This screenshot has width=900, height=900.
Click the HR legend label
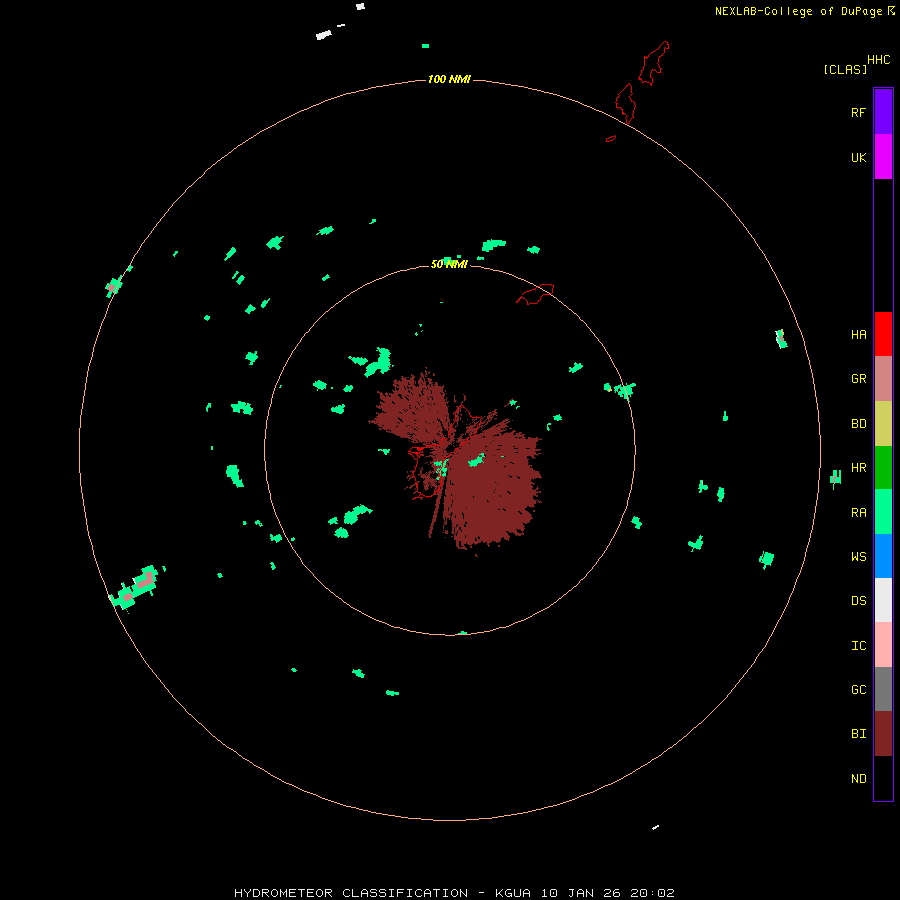[x=858, y=468]
